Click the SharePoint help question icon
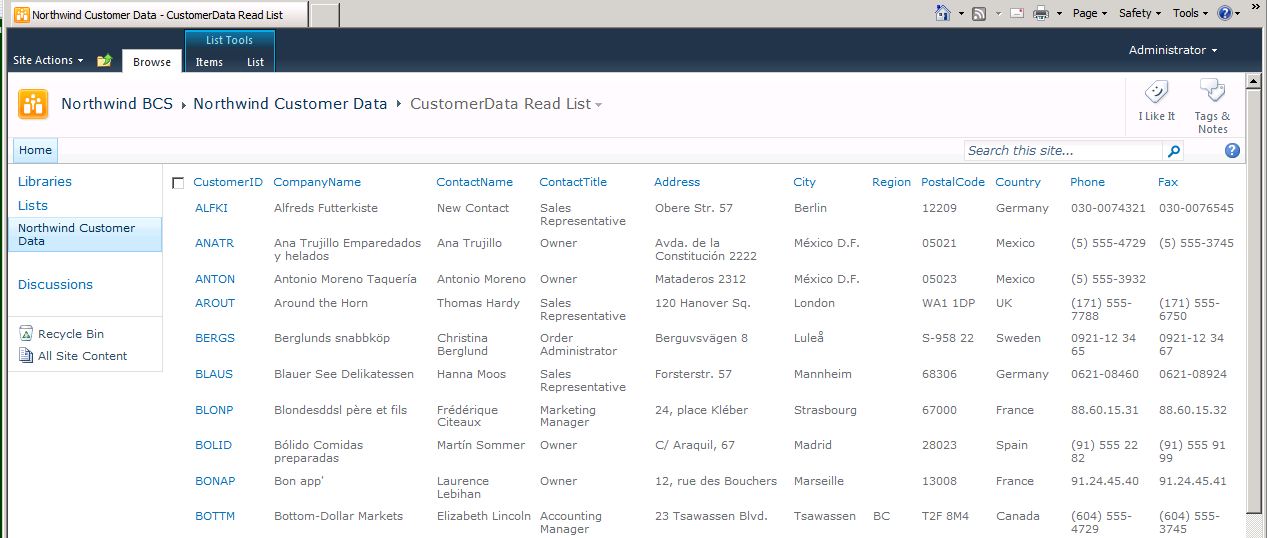1267x538 pixels. (x=1232, y=151)
